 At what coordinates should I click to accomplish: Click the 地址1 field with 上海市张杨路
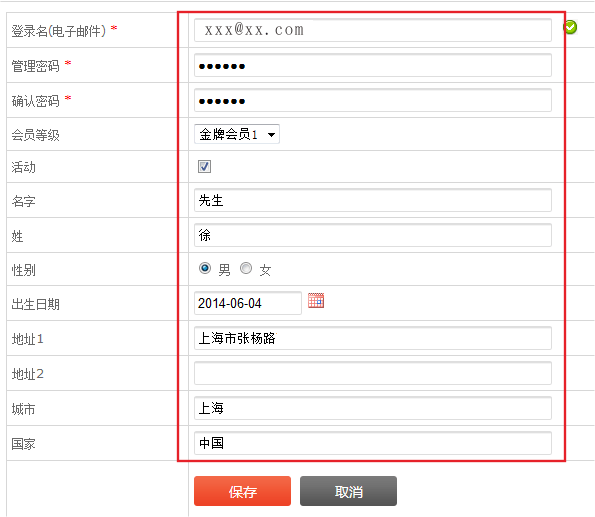click(373, 338)
